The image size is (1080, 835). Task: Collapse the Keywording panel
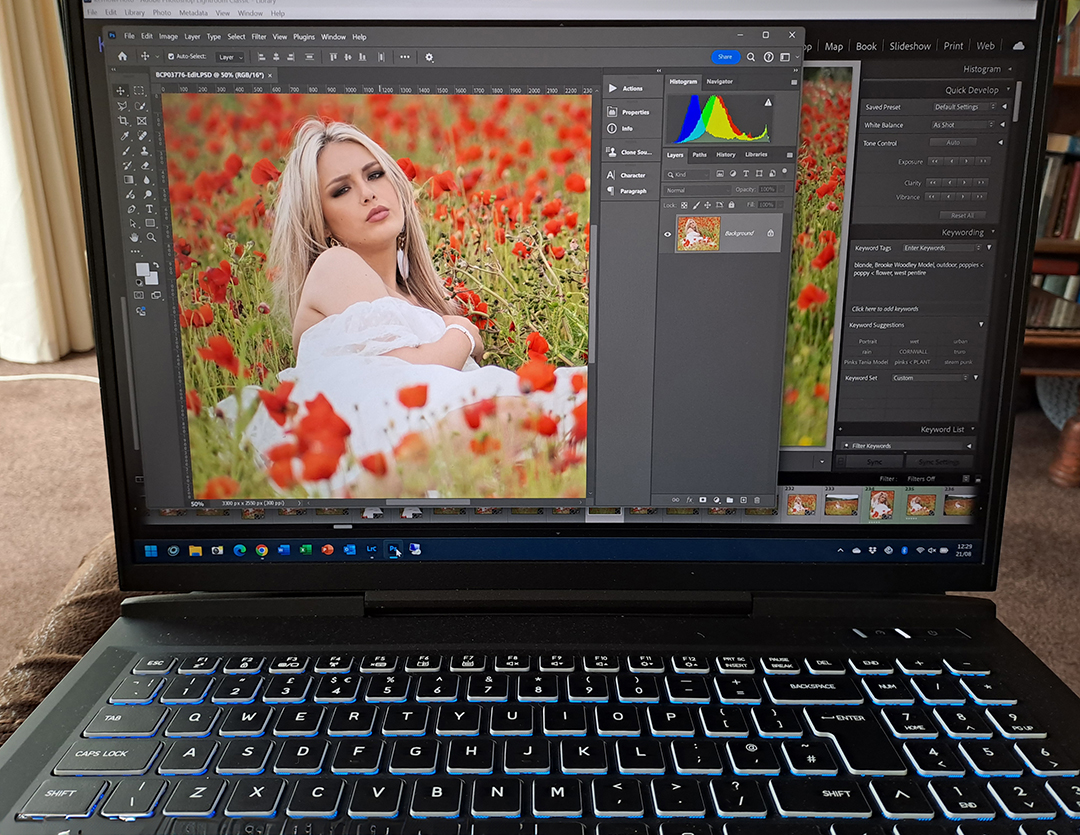tap(993, 232)
